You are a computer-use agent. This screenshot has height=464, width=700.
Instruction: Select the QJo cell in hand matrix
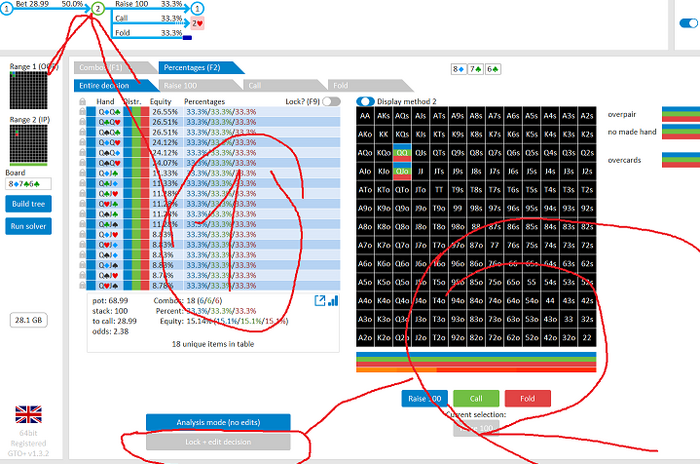402,171
